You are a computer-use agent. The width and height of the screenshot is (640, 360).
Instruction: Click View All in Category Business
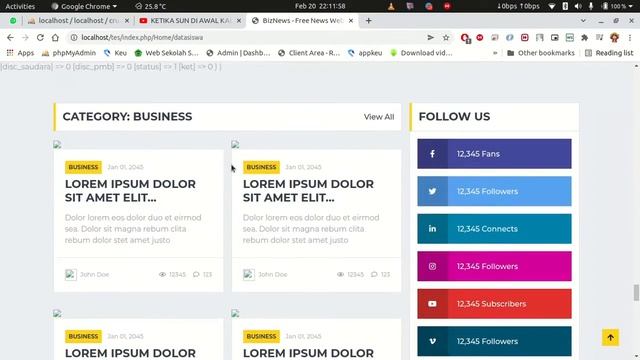[379, 117]
